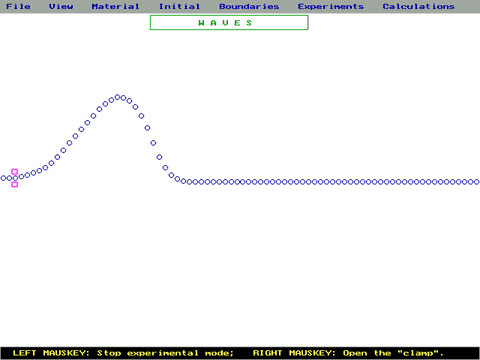The image size is (480, 360).
Task: Click the leftmost bead of the string
Action: pos(3,178)
